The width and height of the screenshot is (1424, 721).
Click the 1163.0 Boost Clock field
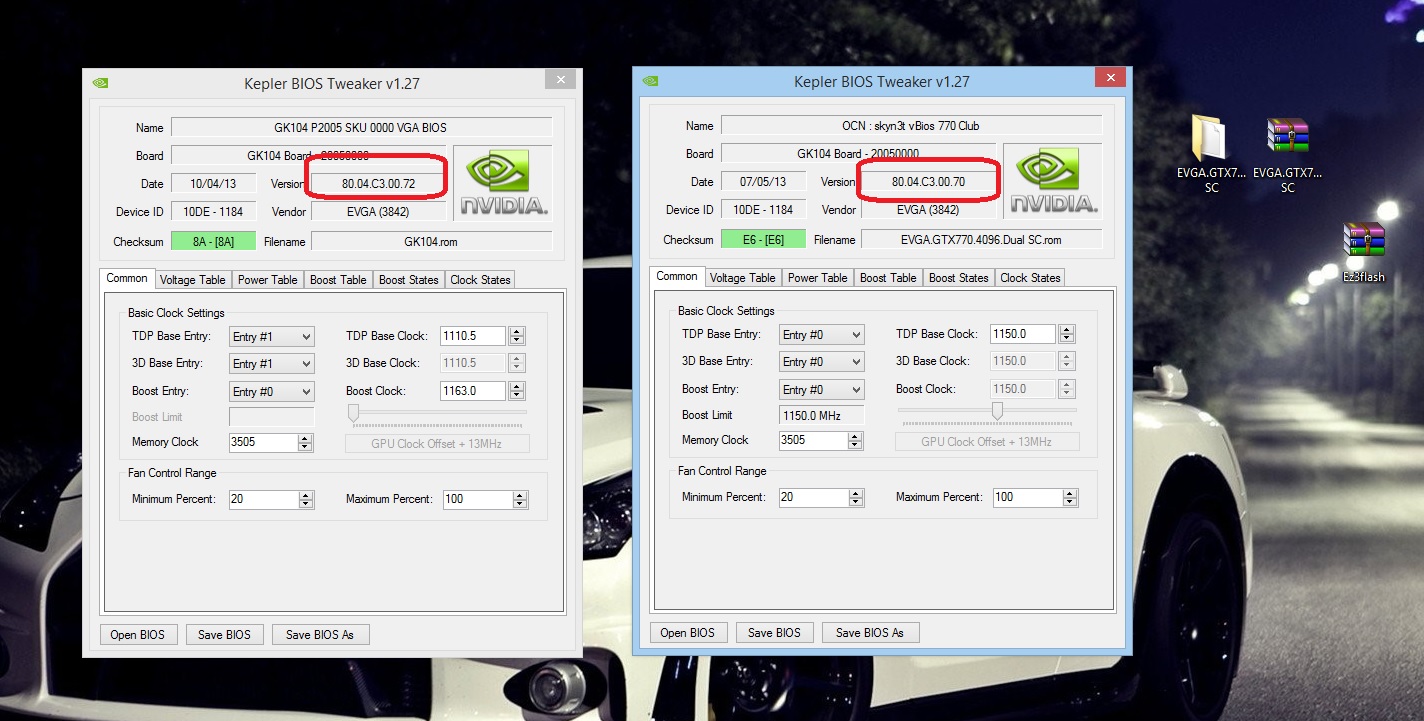(472, 391)
